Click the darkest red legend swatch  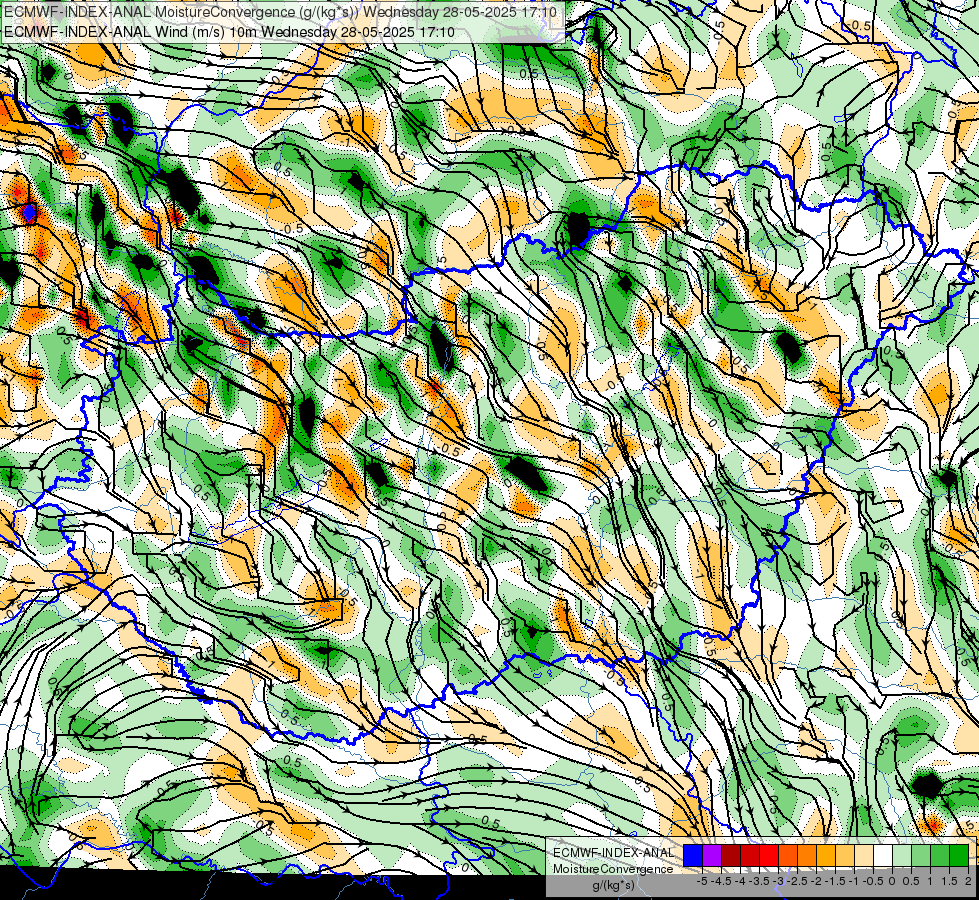click(731, 855)
